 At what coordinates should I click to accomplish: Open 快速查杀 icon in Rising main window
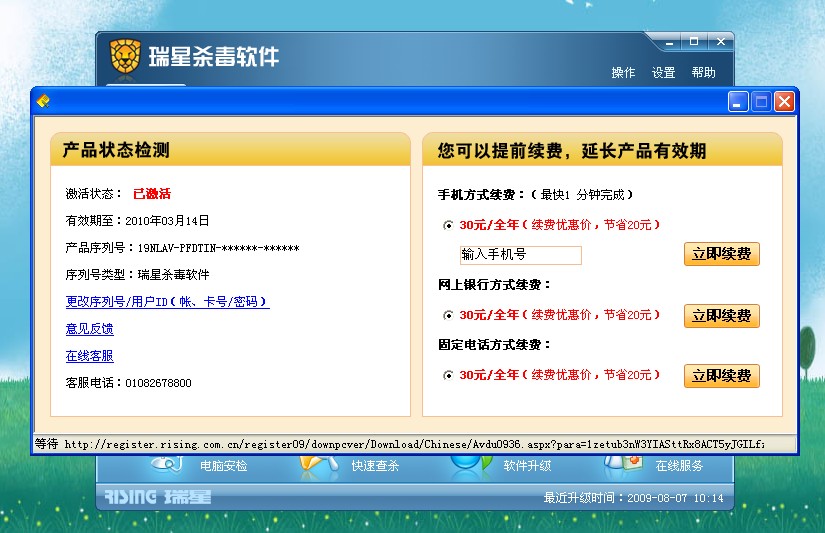coord(319,465)
